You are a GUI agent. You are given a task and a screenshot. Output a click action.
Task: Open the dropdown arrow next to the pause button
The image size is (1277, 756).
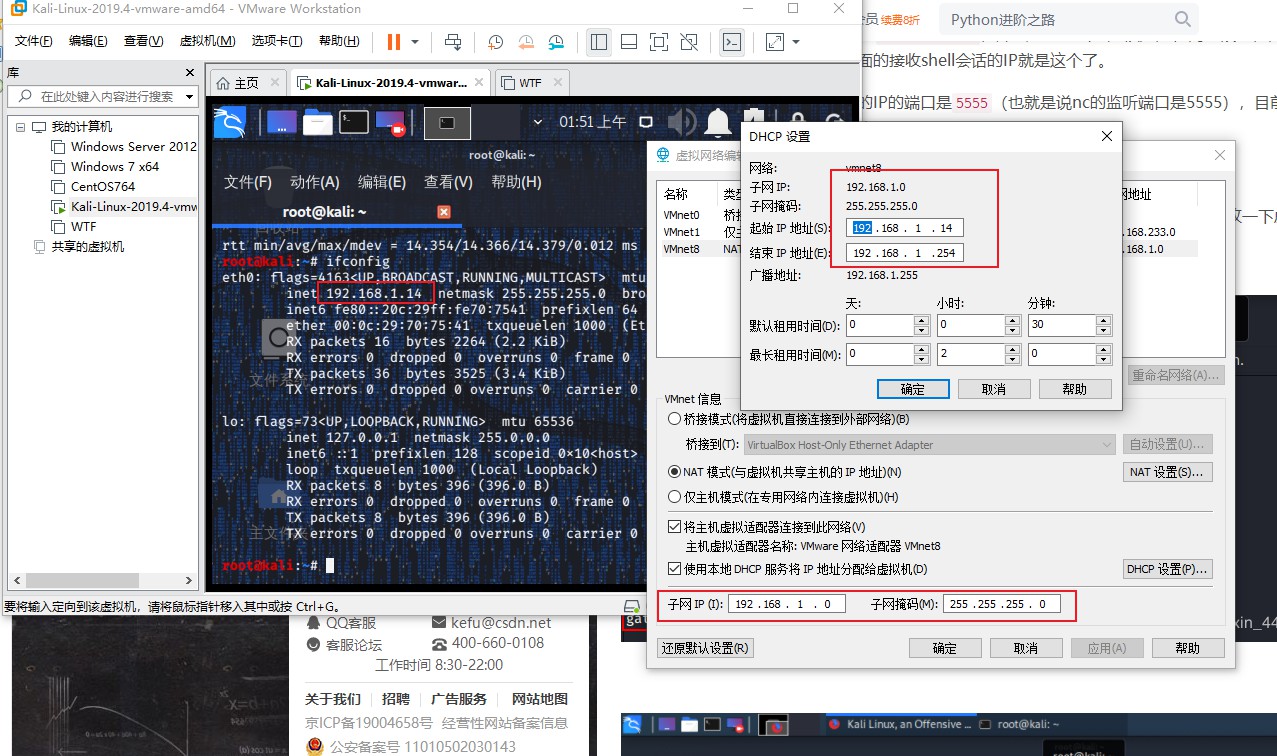(416, 41)
